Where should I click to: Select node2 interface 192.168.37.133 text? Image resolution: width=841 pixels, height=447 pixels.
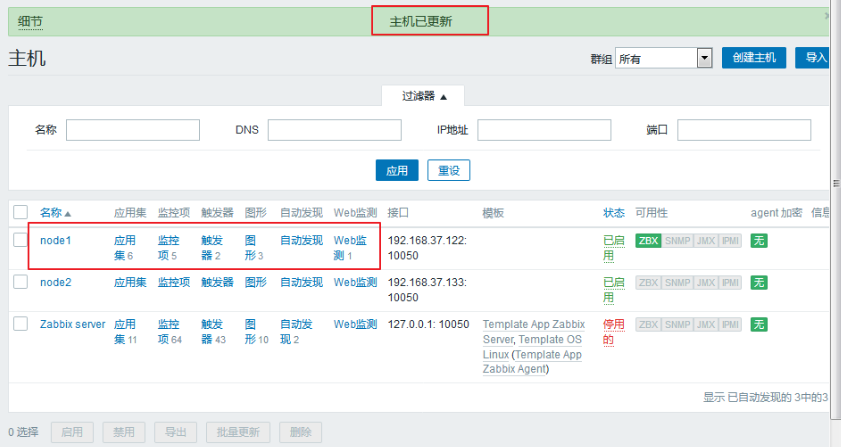coord(427,289)
